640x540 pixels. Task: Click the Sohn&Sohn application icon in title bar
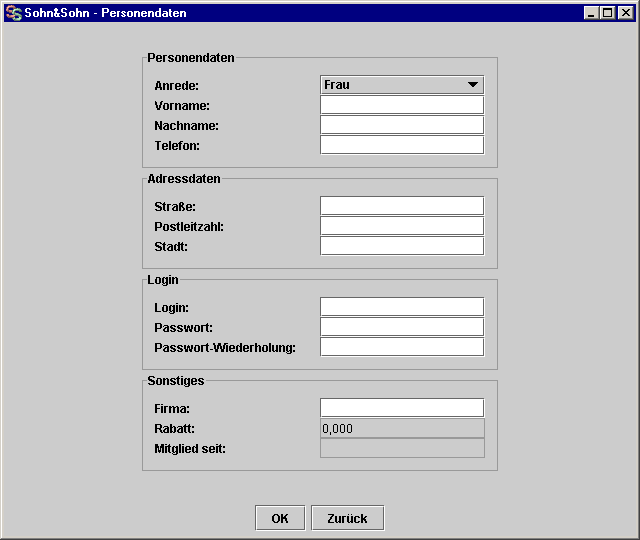click(x=13, y=13)
